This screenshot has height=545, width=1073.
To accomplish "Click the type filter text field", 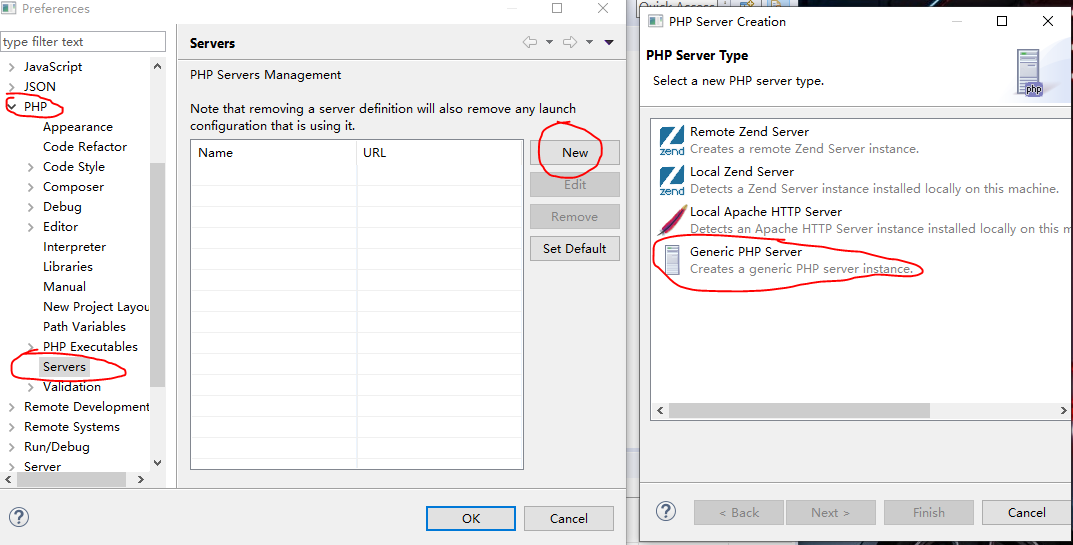I will (83, 42).
